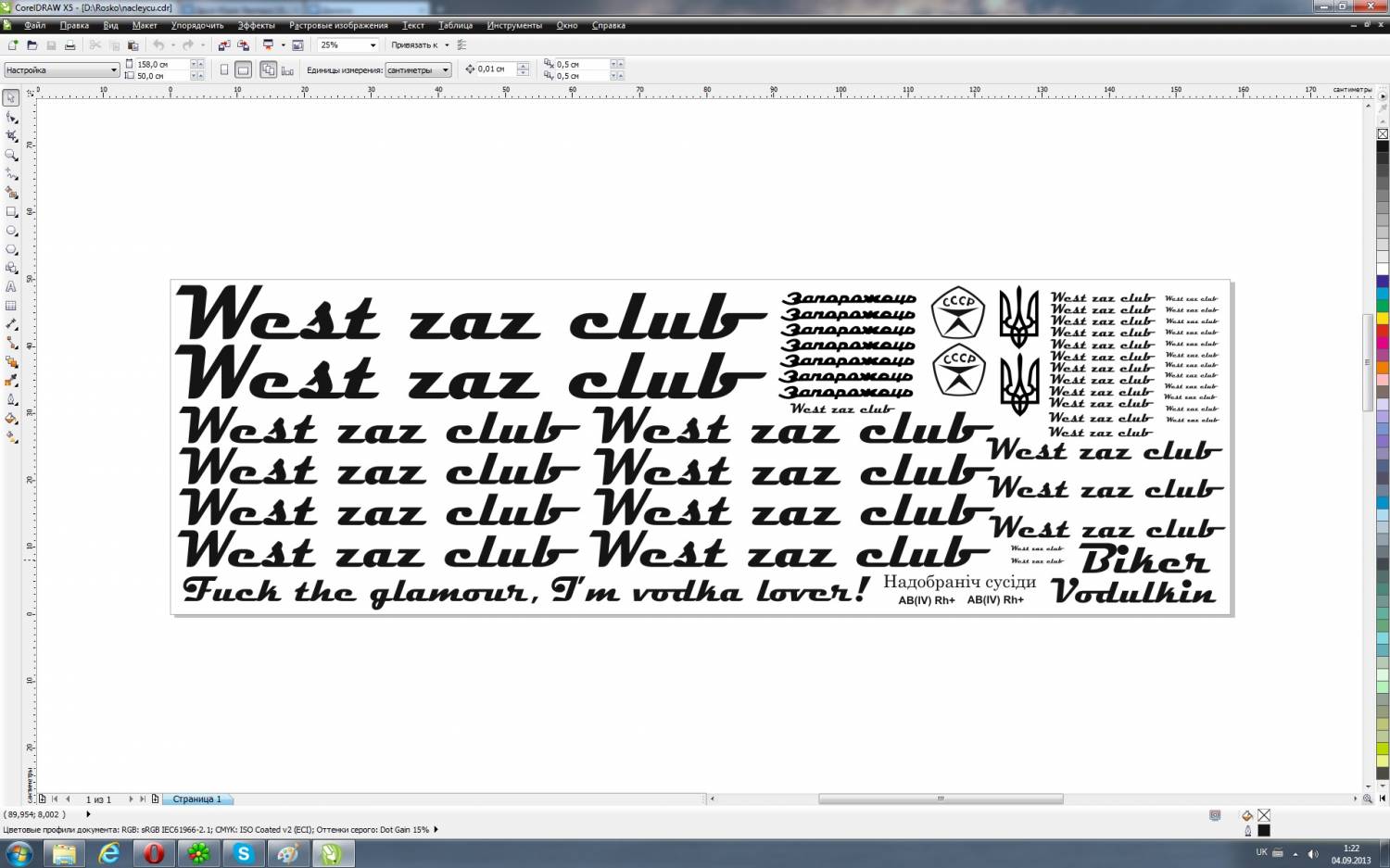
Task: Select the Smart Fill tool
Action: 11,193
